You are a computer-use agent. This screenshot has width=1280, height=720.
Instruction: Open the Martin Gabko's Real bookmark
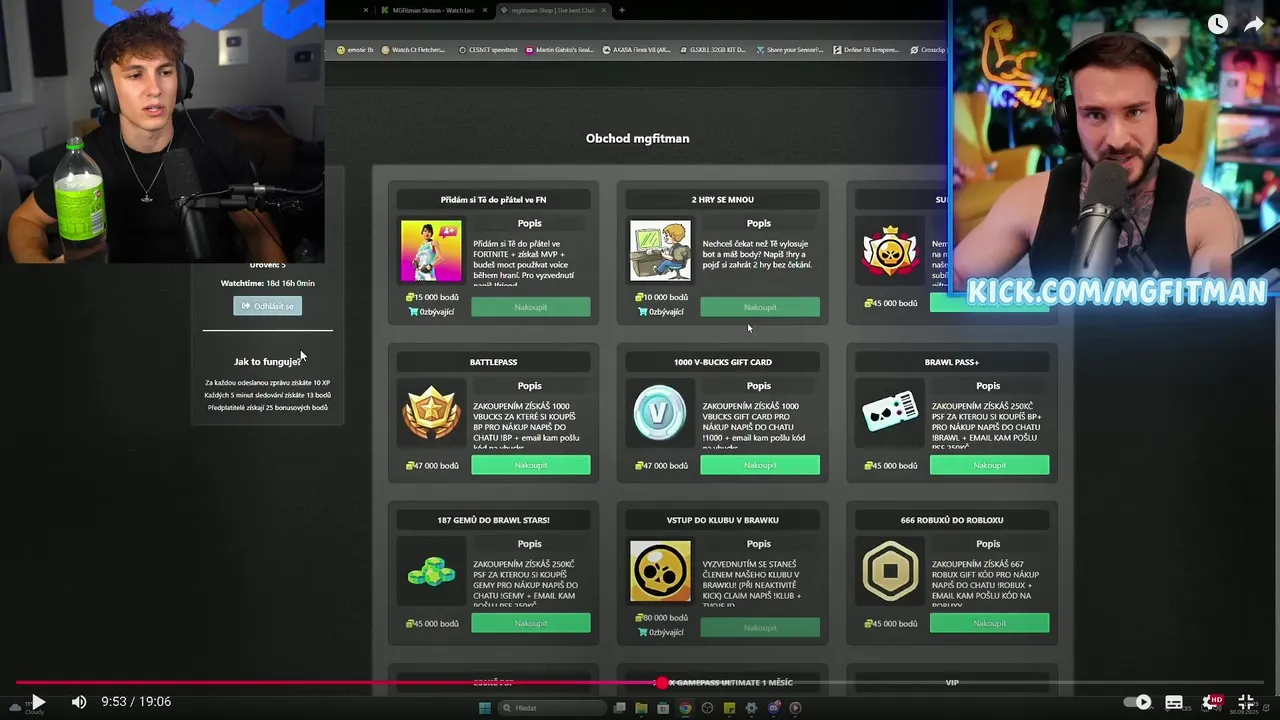point(558,49)
